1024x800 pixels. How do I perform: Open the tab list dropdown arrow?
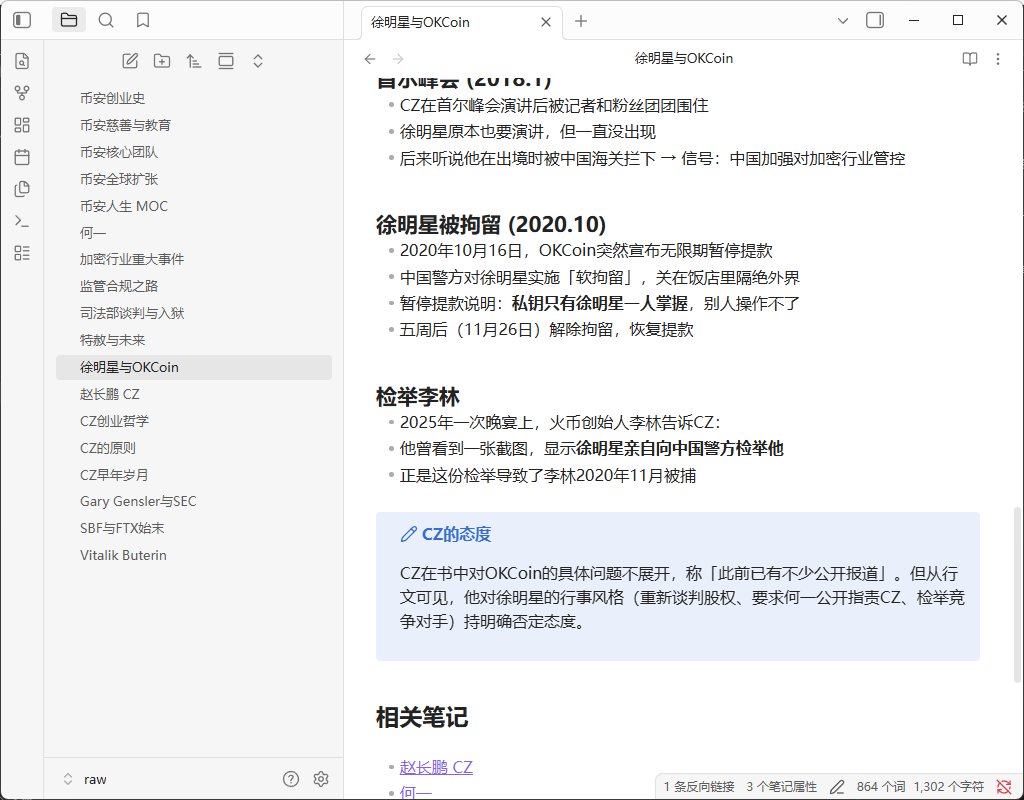pos(843,21)
